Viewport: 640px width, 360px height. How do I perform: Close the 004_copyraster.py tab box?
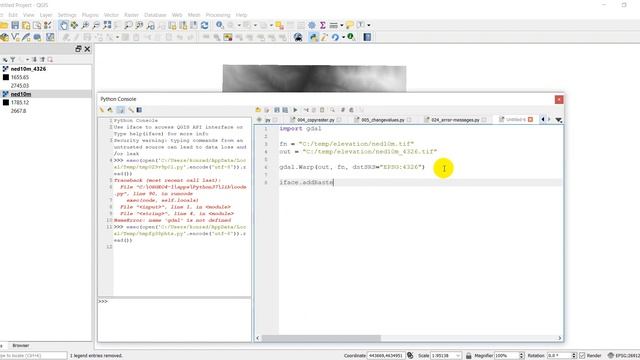pos(339,120)
